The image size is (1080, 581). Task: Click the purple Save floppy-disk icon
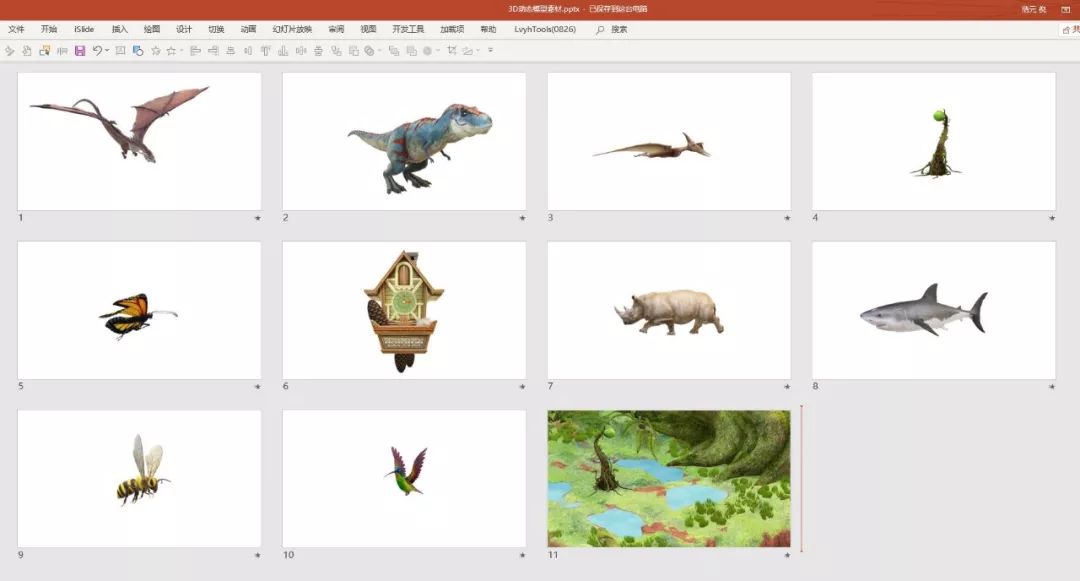coord(80,50)
